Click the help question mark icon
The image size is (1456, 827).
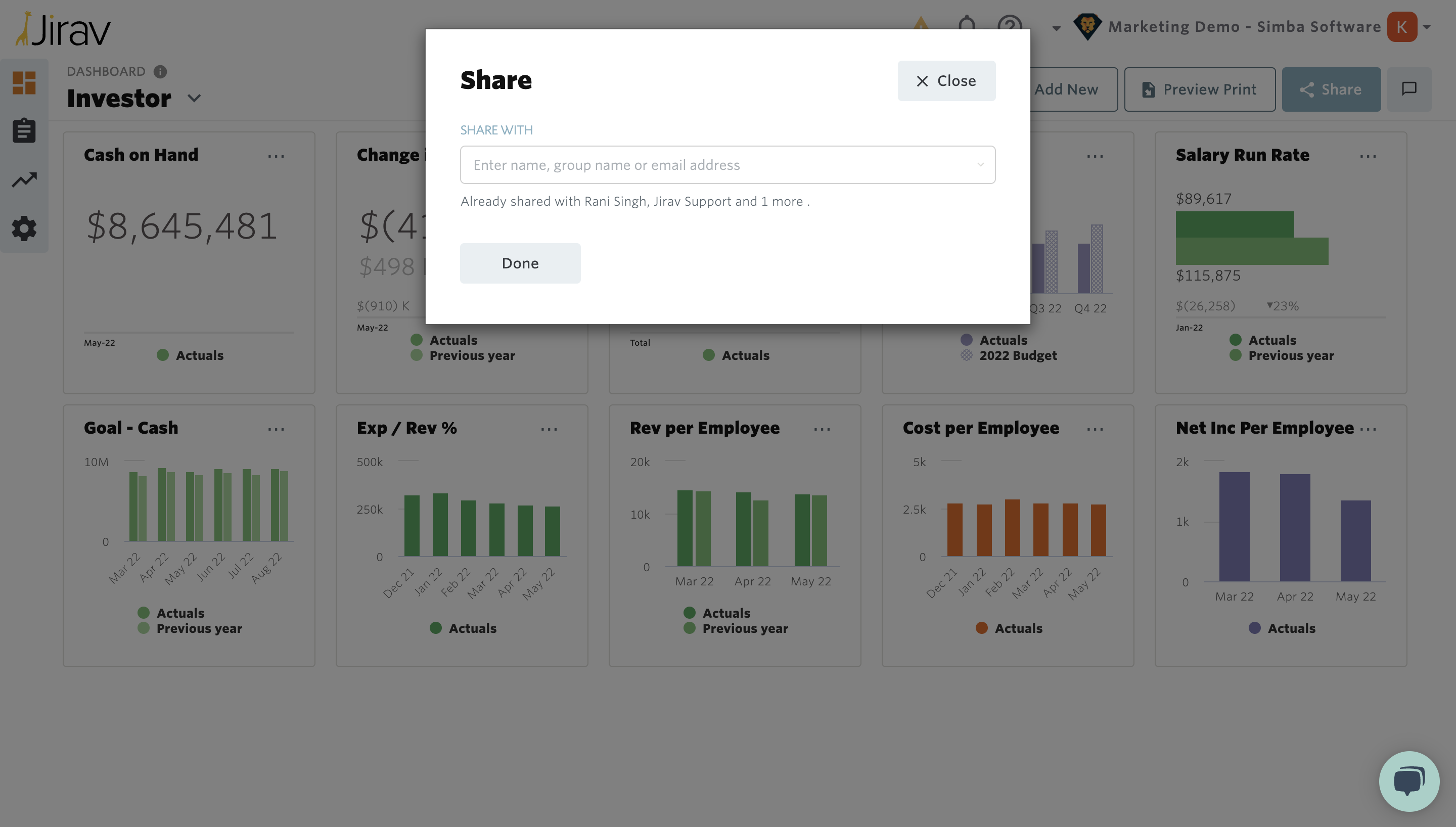tap(1009, 24)
